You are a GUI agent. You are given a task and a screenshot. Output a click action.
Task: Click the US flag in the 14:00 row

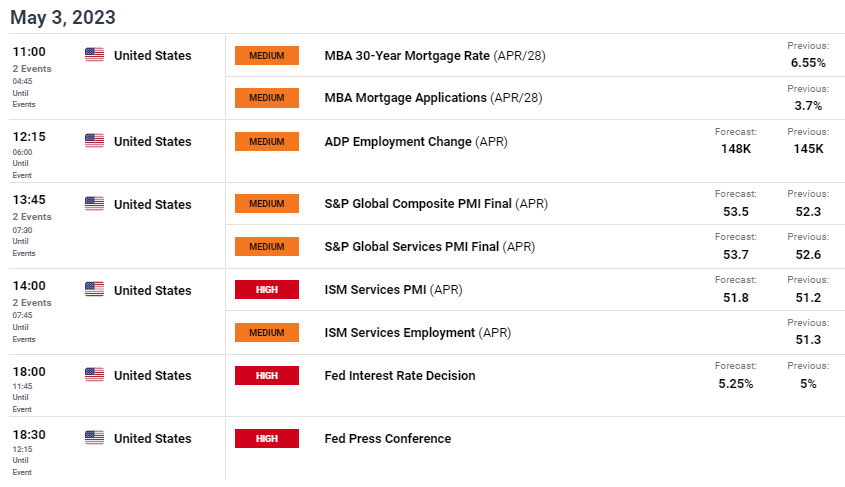94,289
